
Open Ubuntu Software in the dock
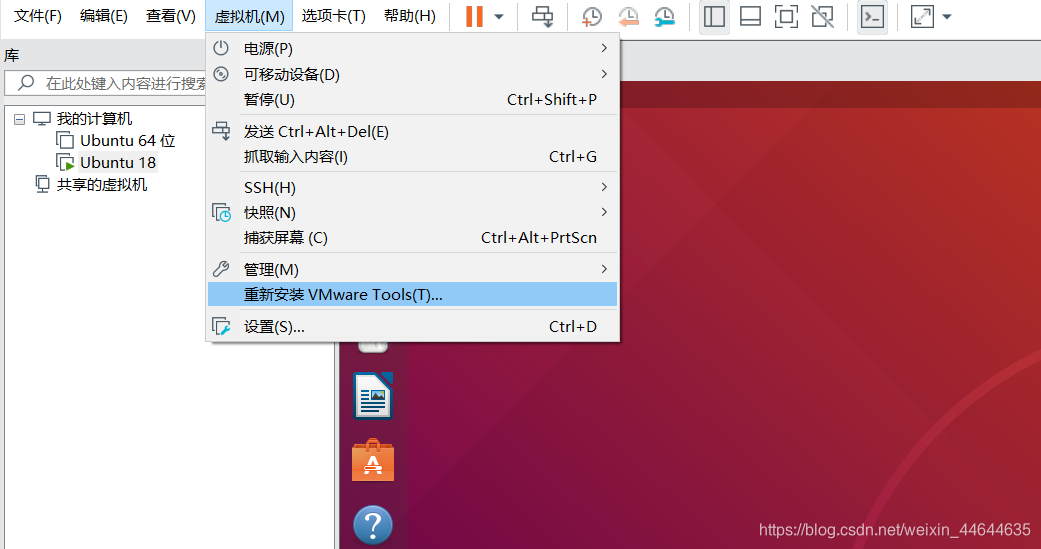click(373, 460)
